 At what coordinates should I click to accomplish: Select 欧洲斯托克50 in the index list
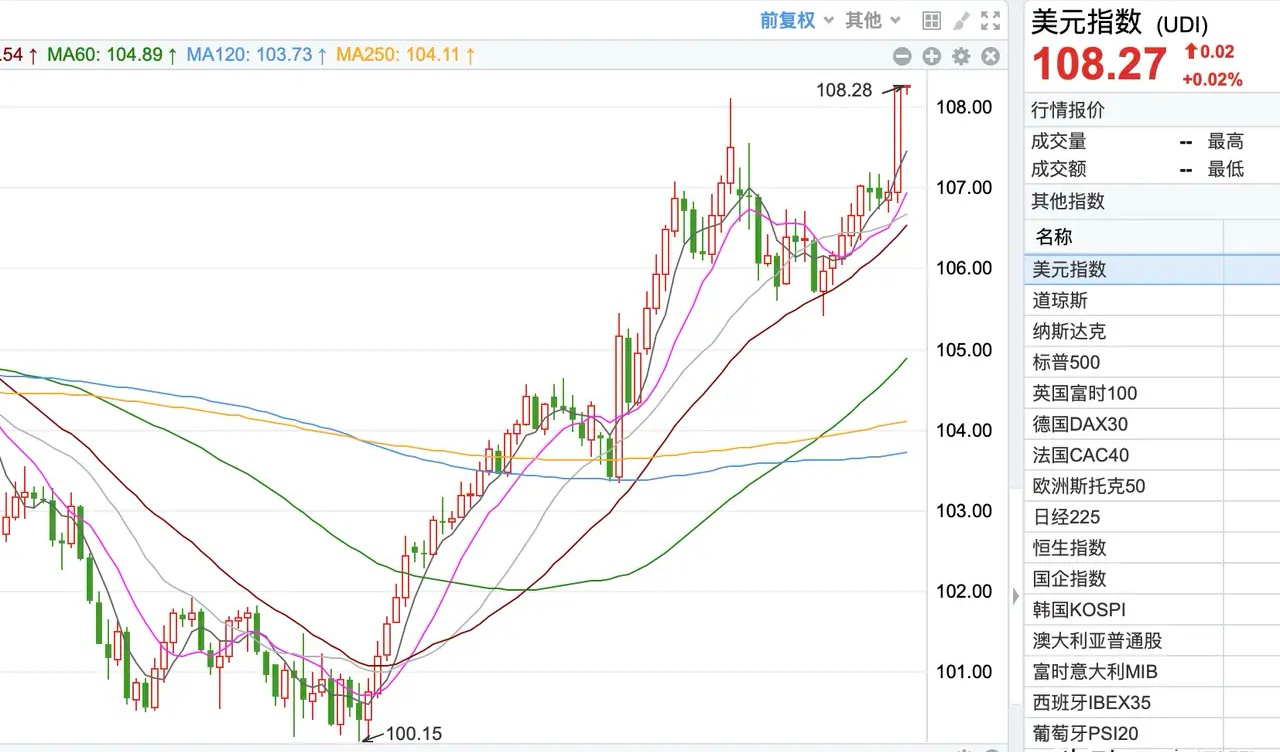(1152, 486)
